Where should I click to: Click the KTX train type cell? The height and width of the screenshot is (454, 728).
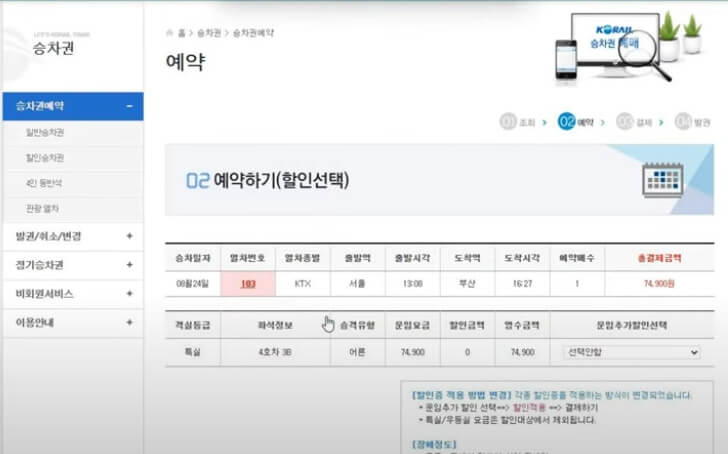coord(303,284)
